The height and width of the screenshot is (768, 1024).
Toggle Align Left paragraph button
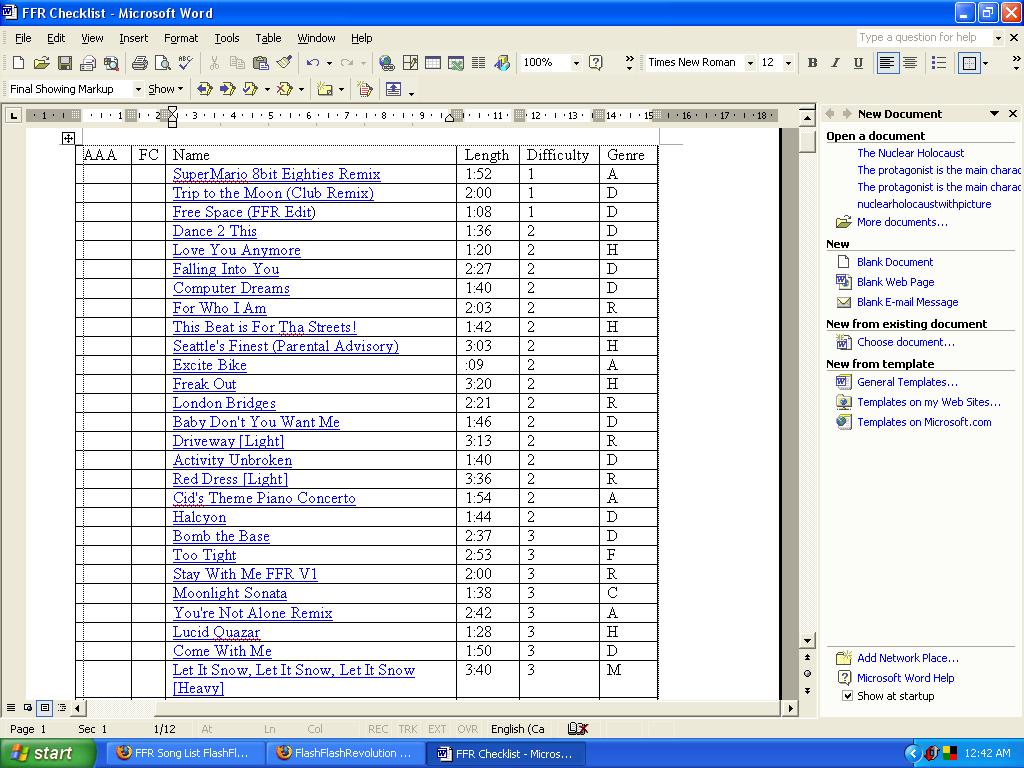(887, 63)
